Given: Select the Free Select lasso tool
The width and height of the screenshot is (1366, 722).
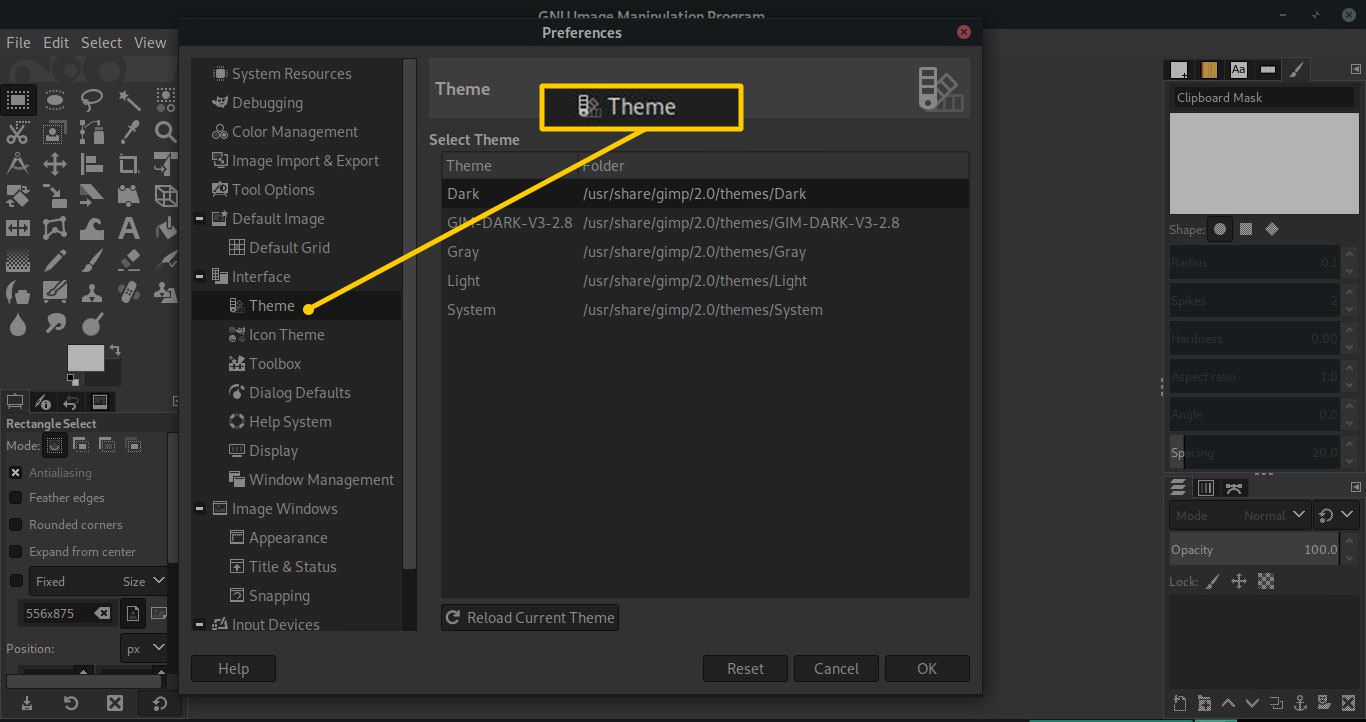Looking at the screenshot, I should [92, 99].
